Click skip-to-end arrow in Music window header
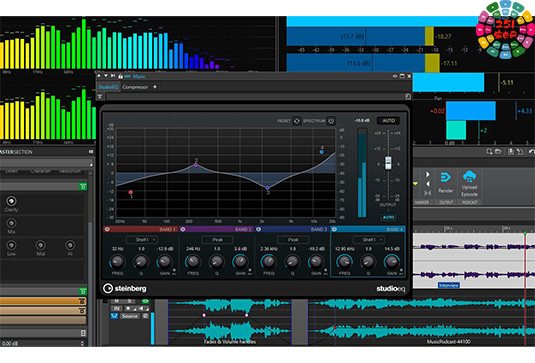 click(113, 76)
